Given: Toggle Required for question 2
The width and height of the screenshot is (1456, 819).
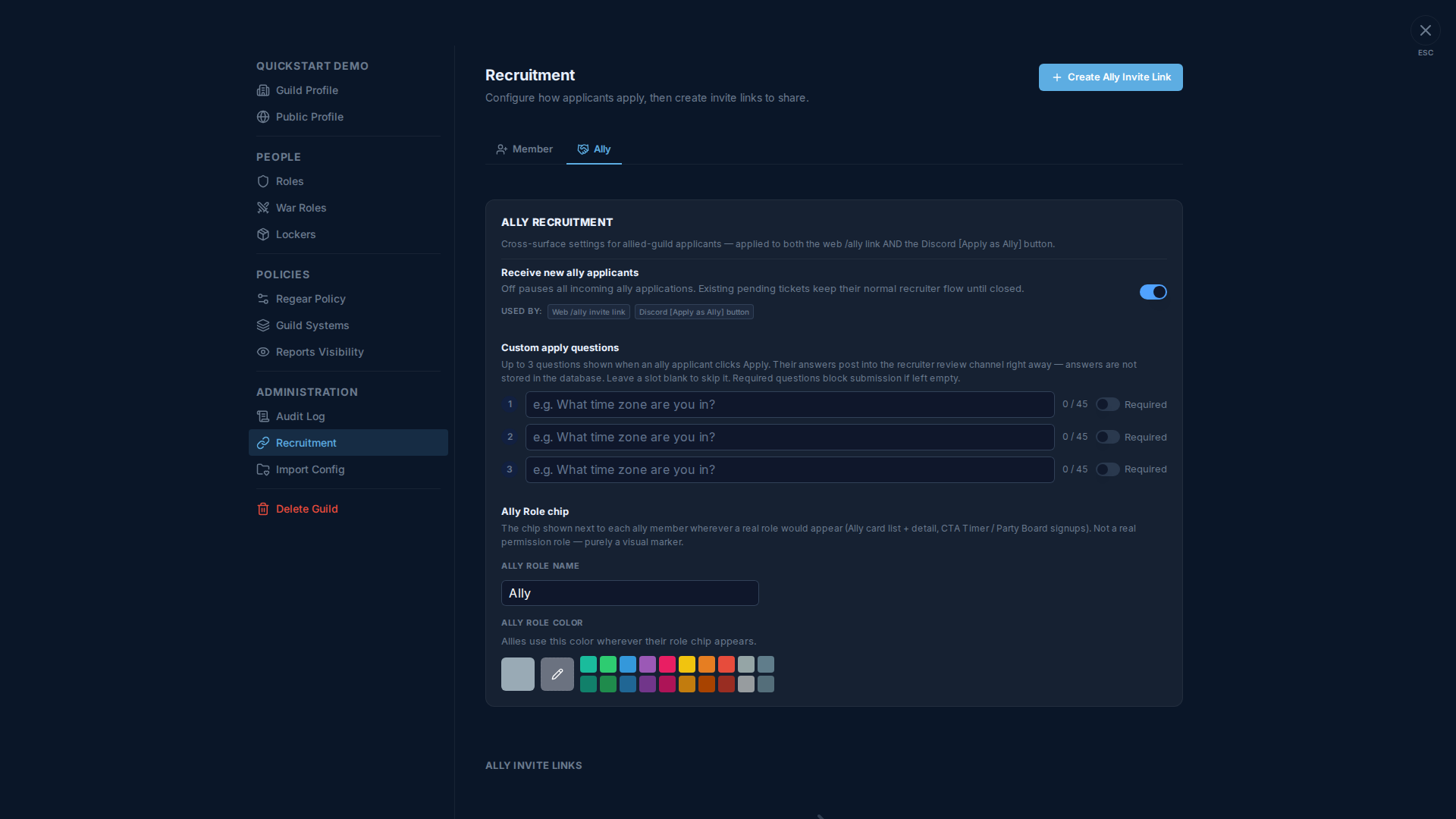Looking at the screenshot, I should (1108, 437).
